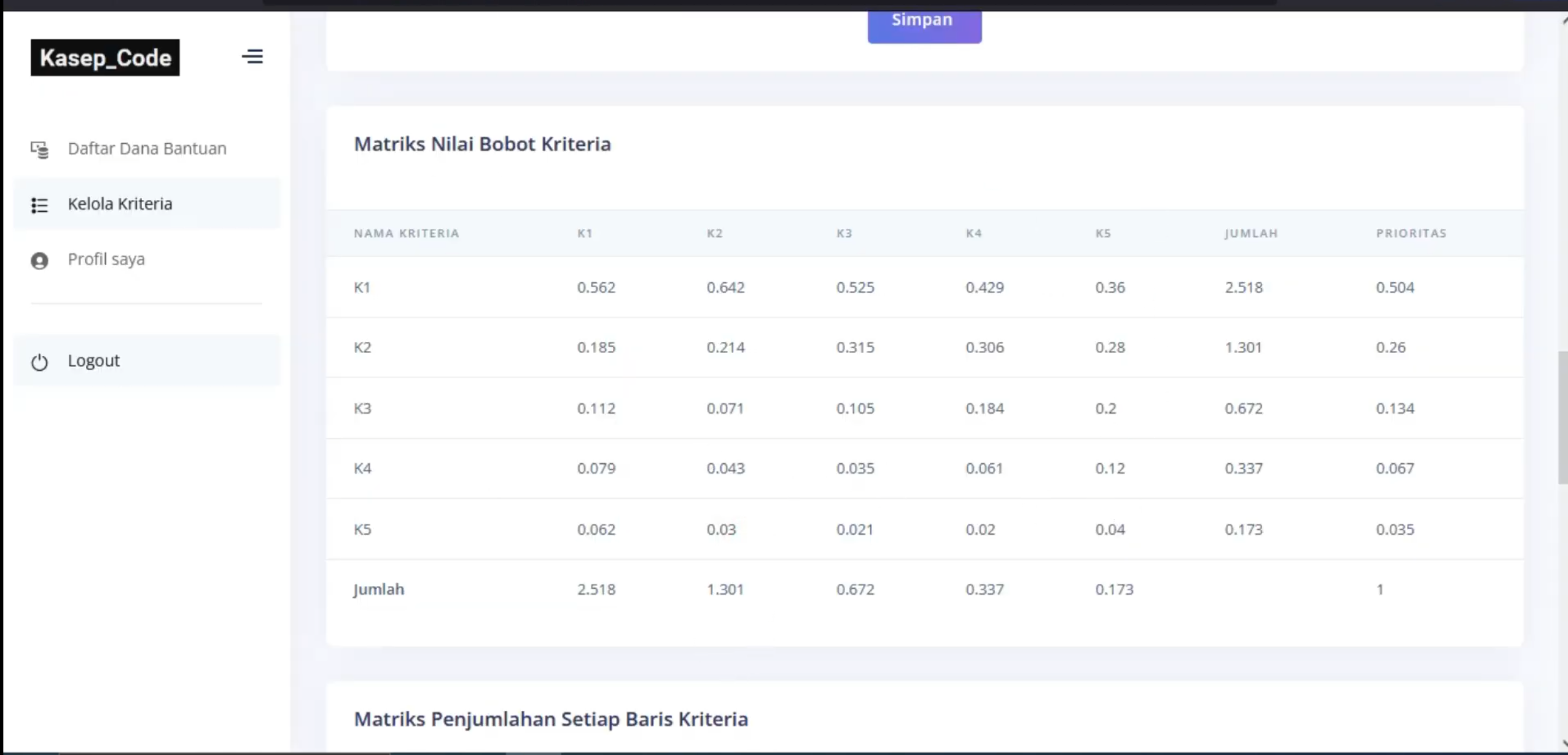
Task: Click the Logout power icon
Action: pos(40,362)
